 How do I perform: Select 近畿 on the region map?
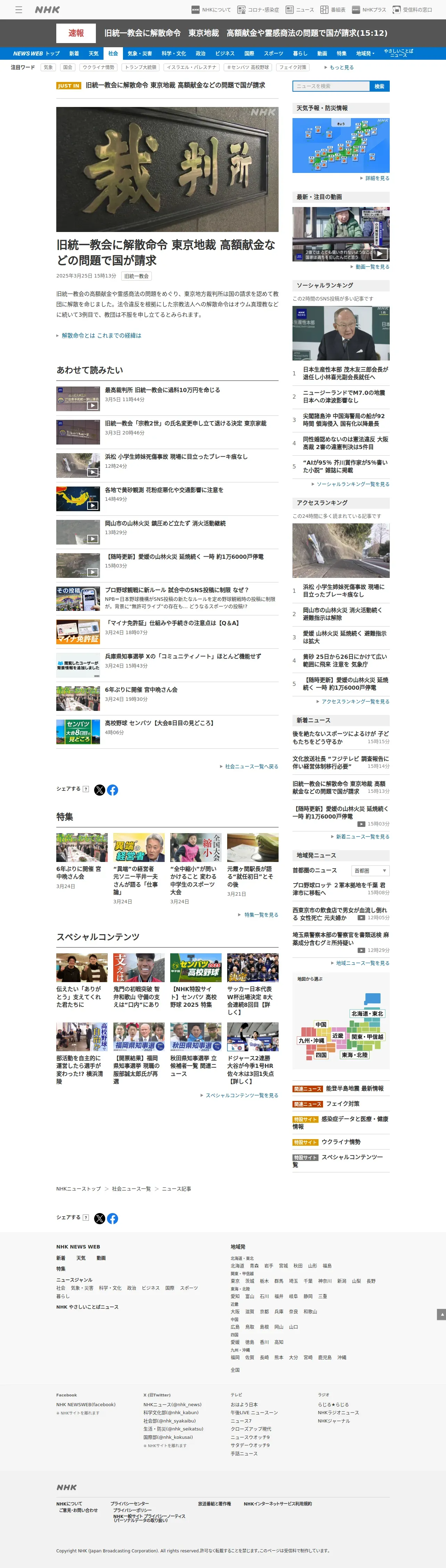[338, 1035]
